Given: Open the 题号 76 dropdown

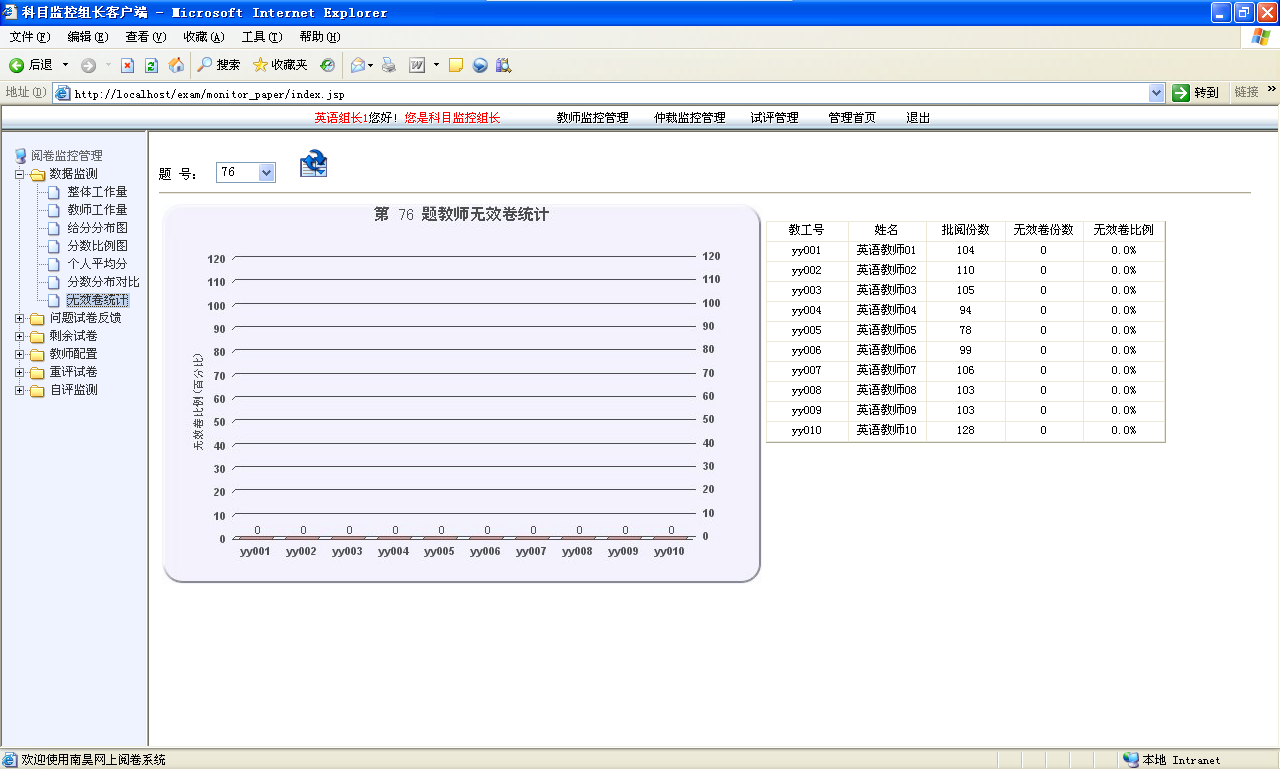Looking at the screenshot, I should click(x=266, y=172).
